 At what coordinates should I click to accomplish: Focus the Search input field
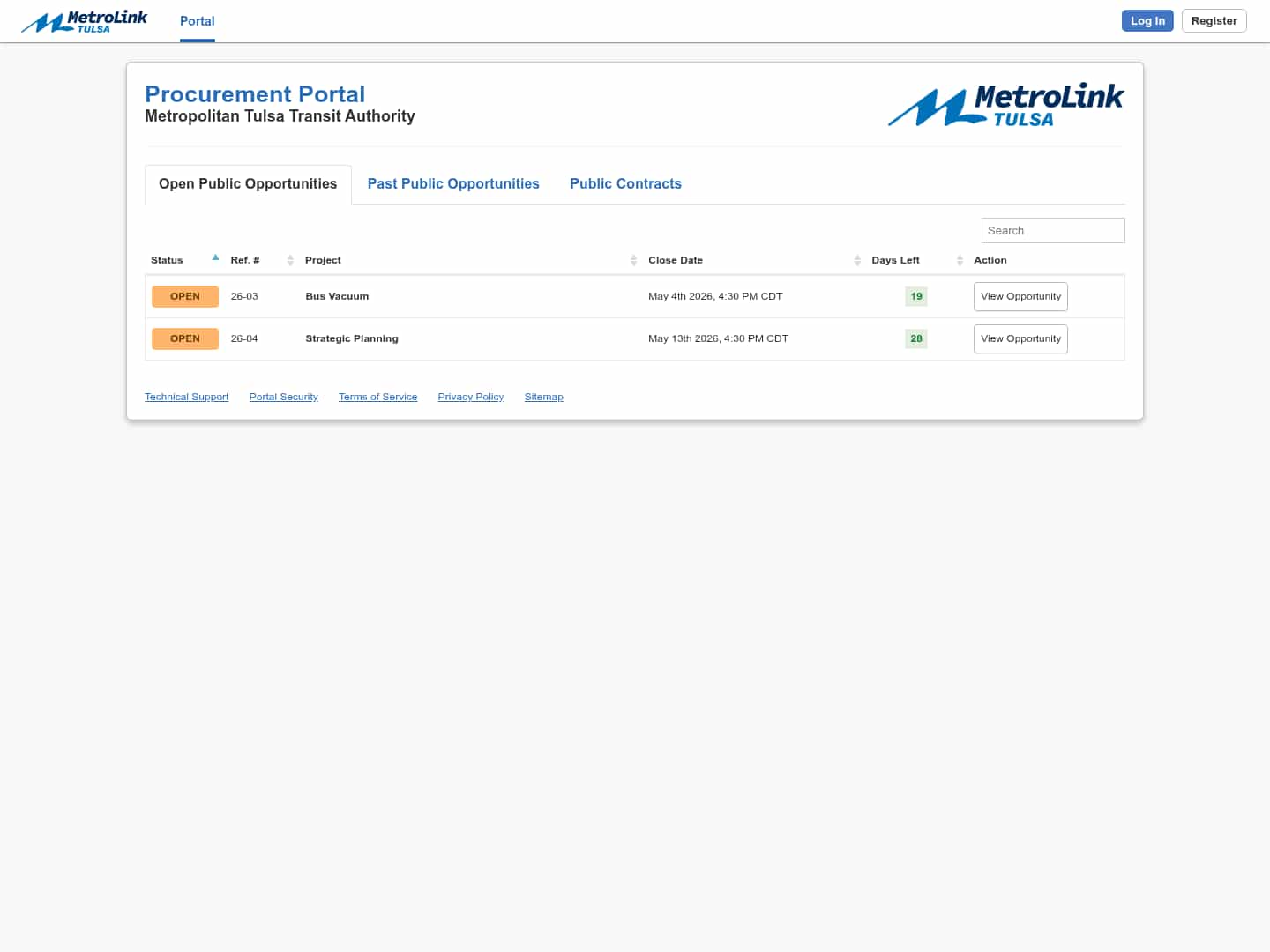[1052, 230]
